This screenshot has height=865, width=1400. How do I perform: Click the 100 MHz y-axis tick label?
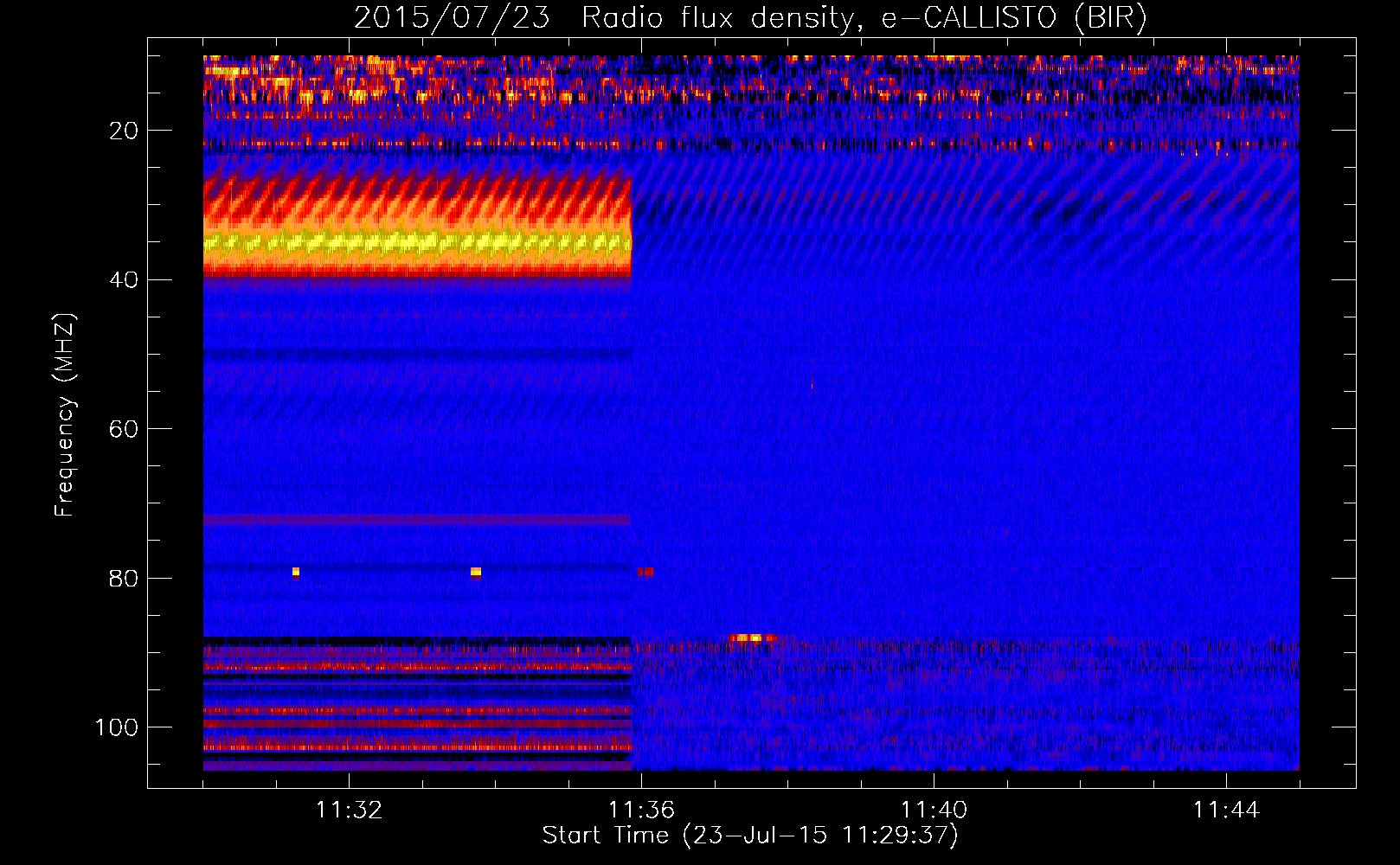(x=118, y=727)
